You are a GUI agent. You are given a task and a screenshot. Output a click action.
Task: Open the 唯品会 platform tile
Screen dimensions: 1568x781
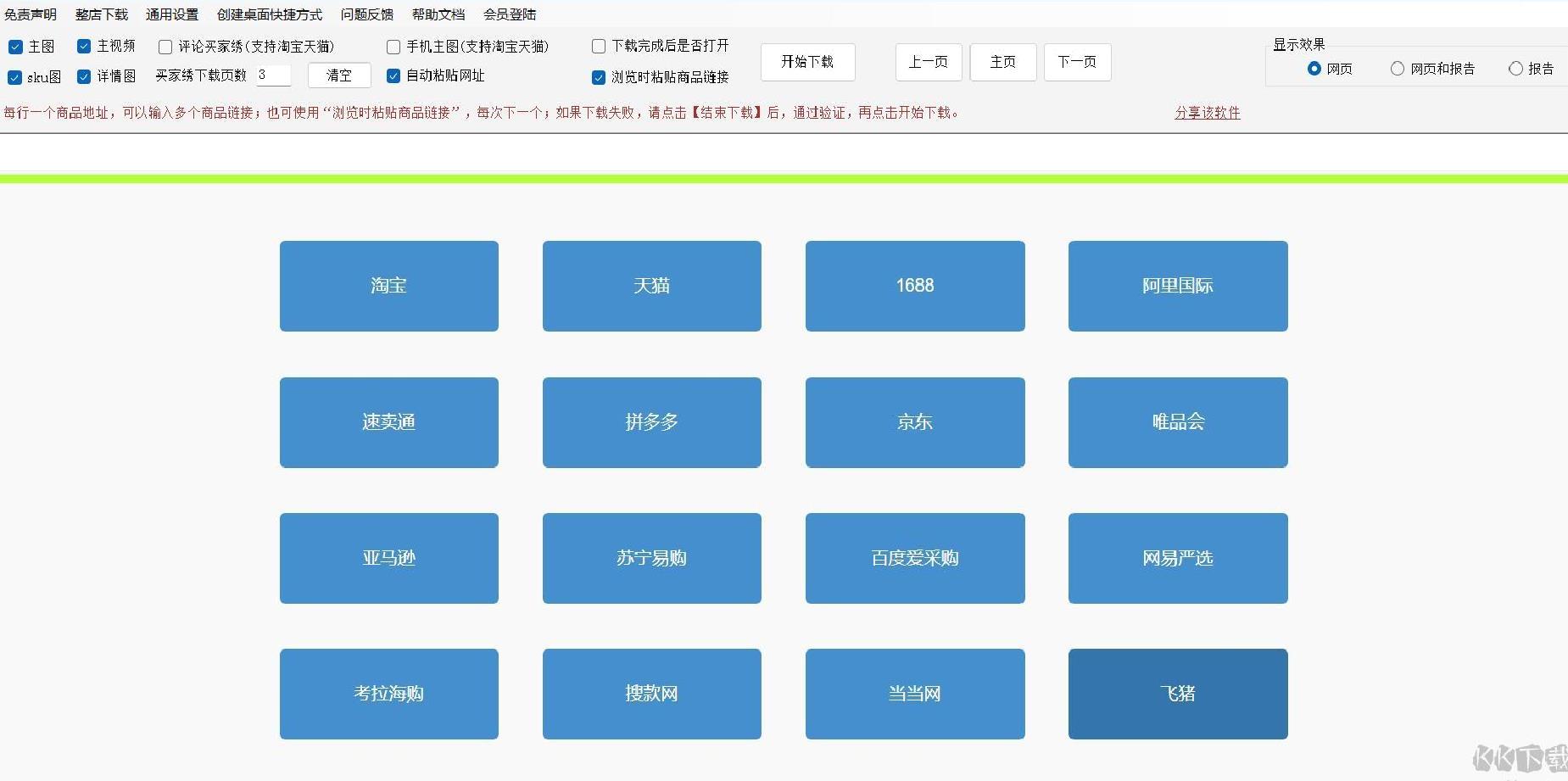click(1178, 422)
